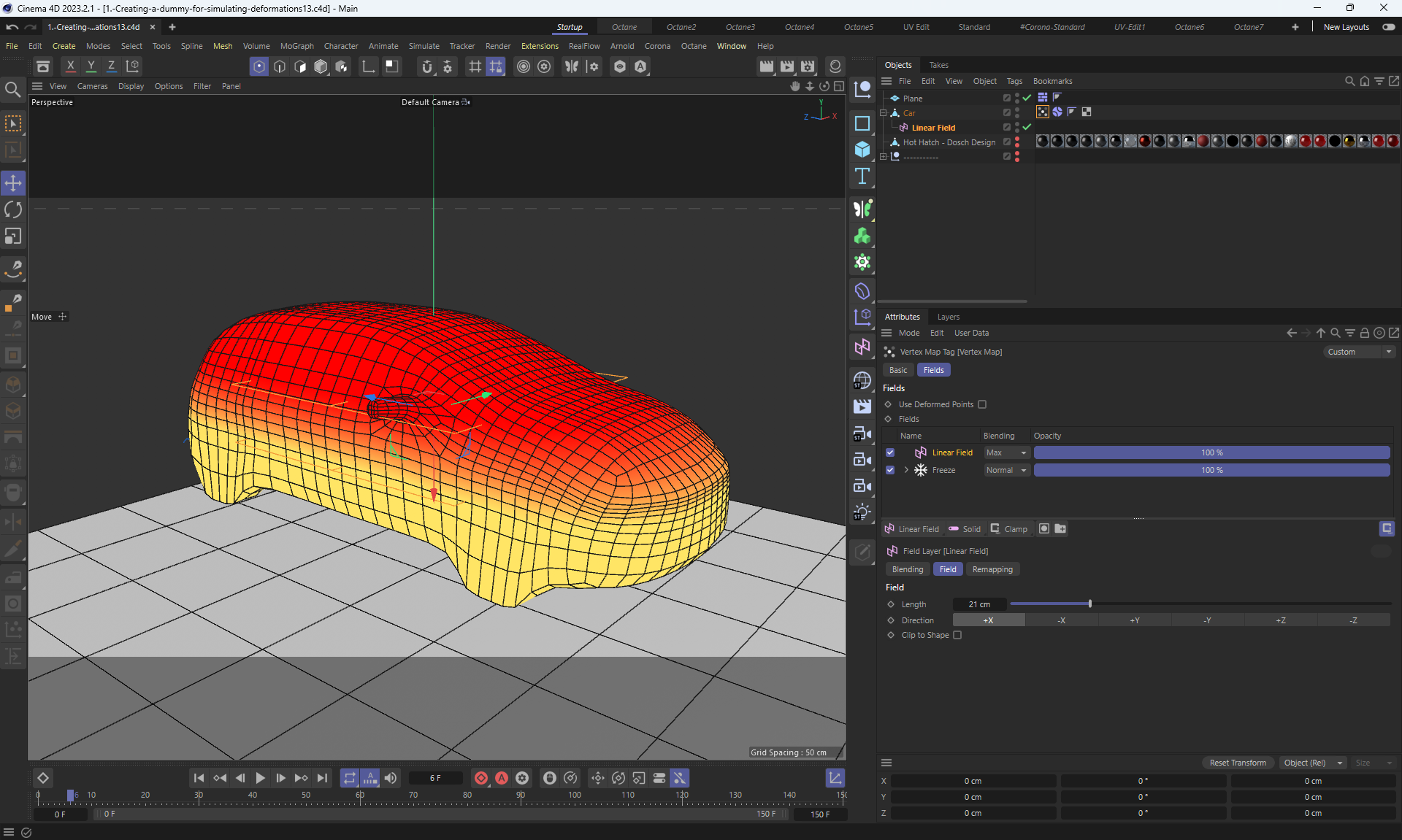Switch to the Remapping tab

pos(992,569)
